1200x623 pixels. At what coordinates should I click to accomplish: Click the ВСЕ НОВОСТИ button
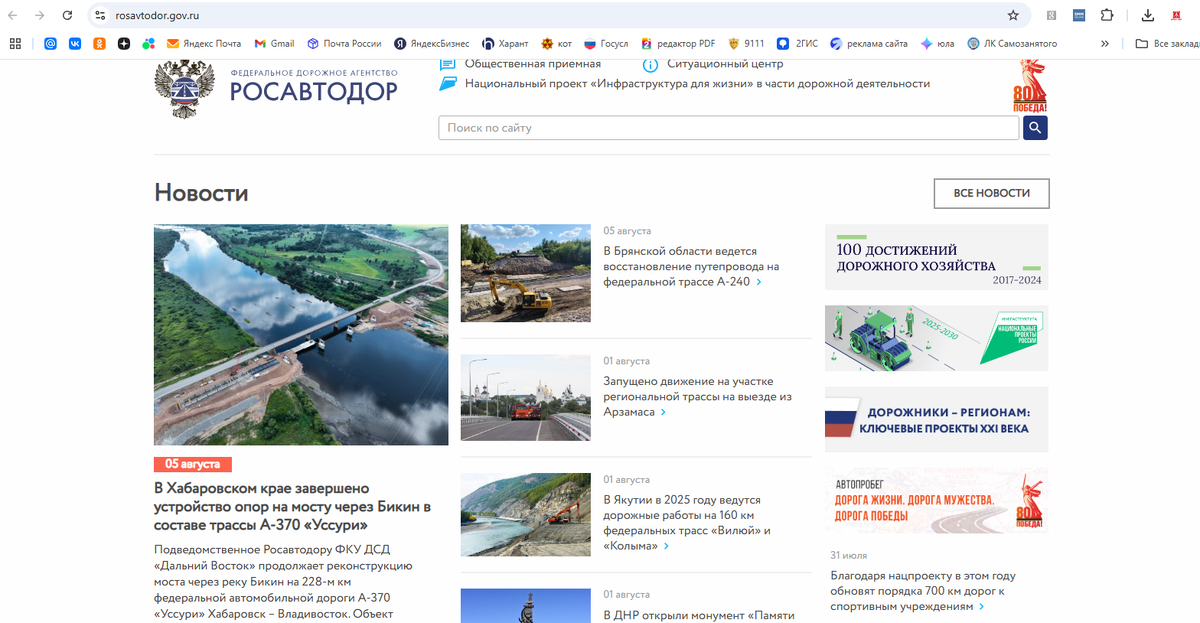tap(991, 193)
